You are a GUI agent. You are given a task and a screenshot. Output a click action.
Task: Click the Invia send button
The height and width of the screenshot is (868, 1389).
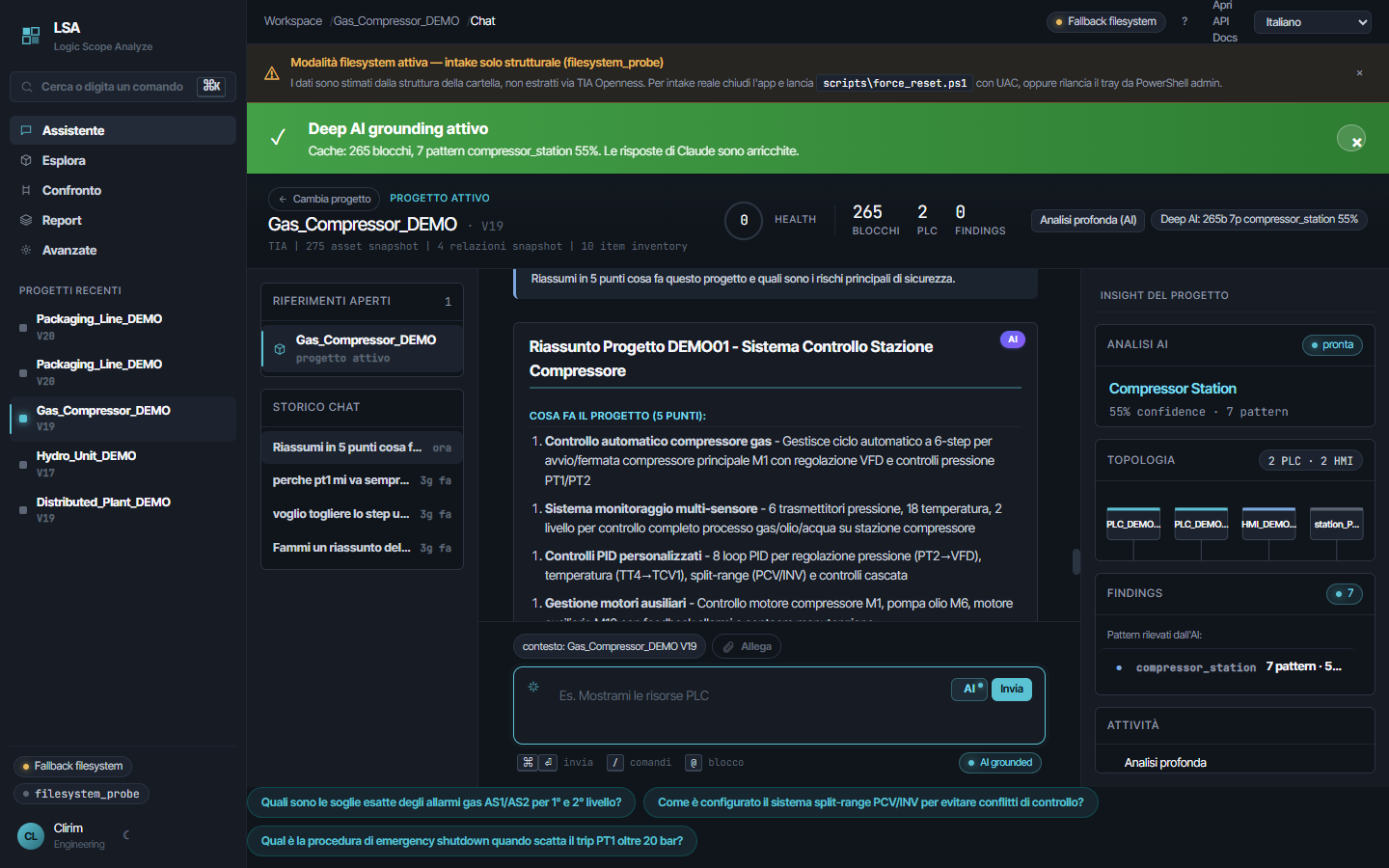click(x=1012, y=689)
